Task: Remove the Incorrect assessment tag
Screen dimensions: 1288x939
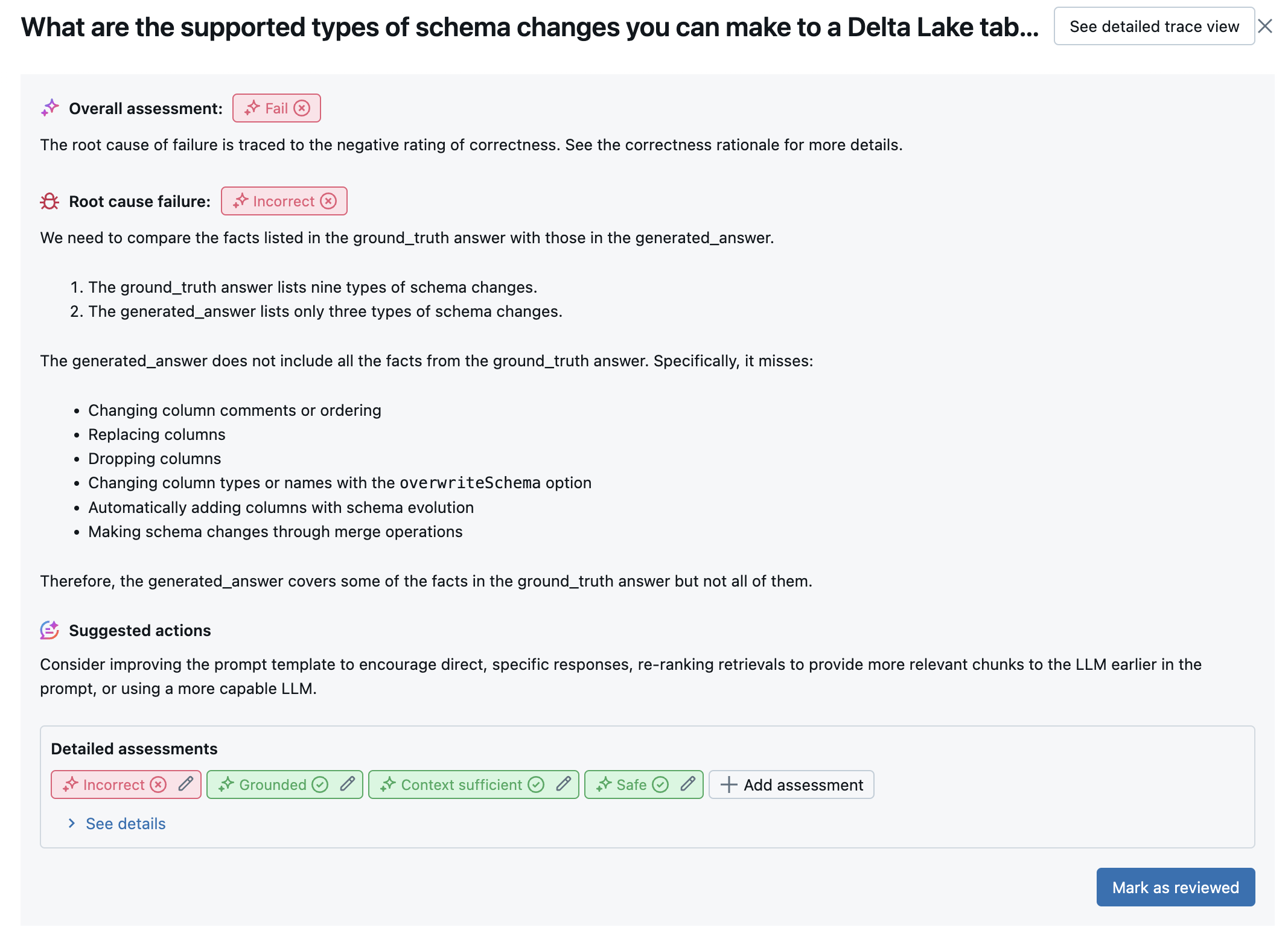Action: pos(159,785)
